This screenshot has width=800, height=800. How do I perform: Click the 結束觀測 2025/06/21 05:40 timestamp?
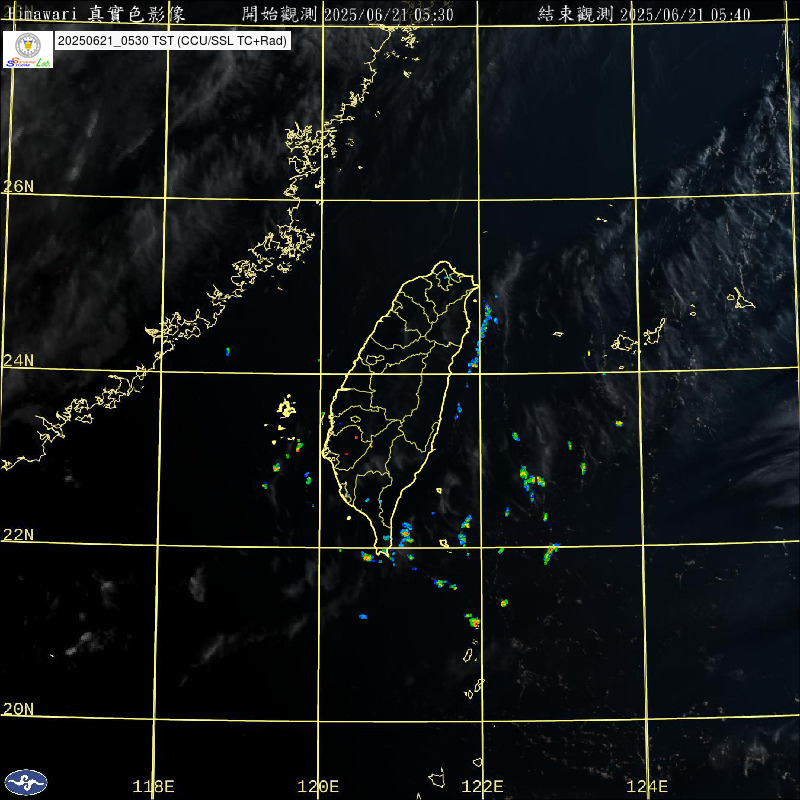tap(644, 14)
